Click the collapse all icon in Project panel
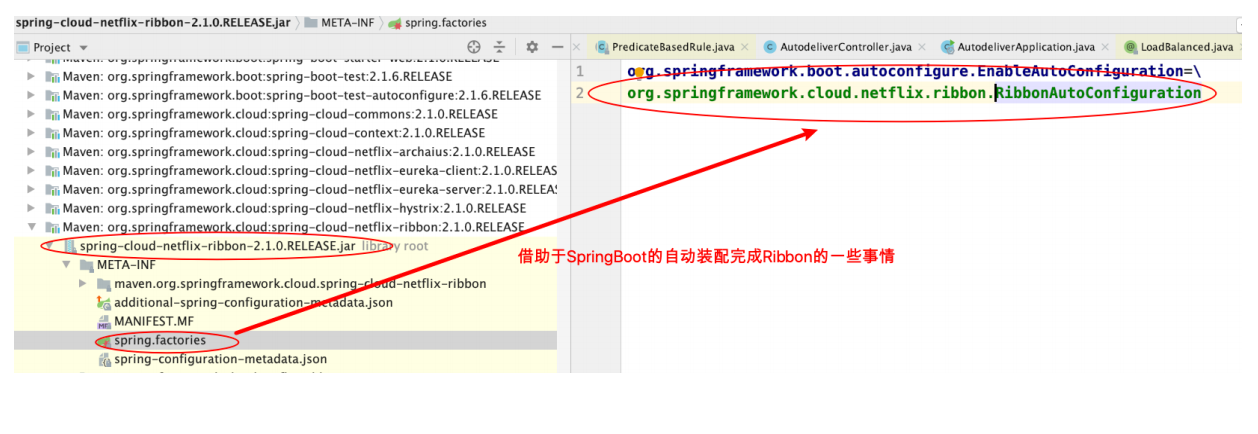The height and width of the screenshot is (434, 1258). pos(499,47)
